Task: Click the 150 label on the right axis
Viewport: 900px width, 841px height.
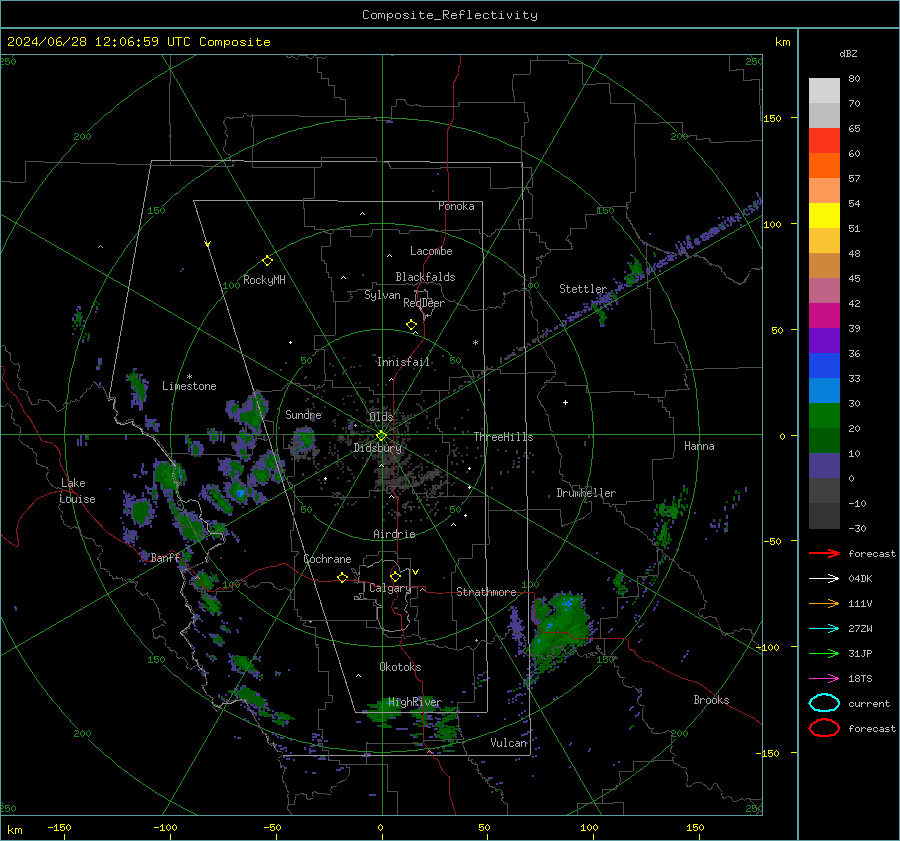Action: 772,118
